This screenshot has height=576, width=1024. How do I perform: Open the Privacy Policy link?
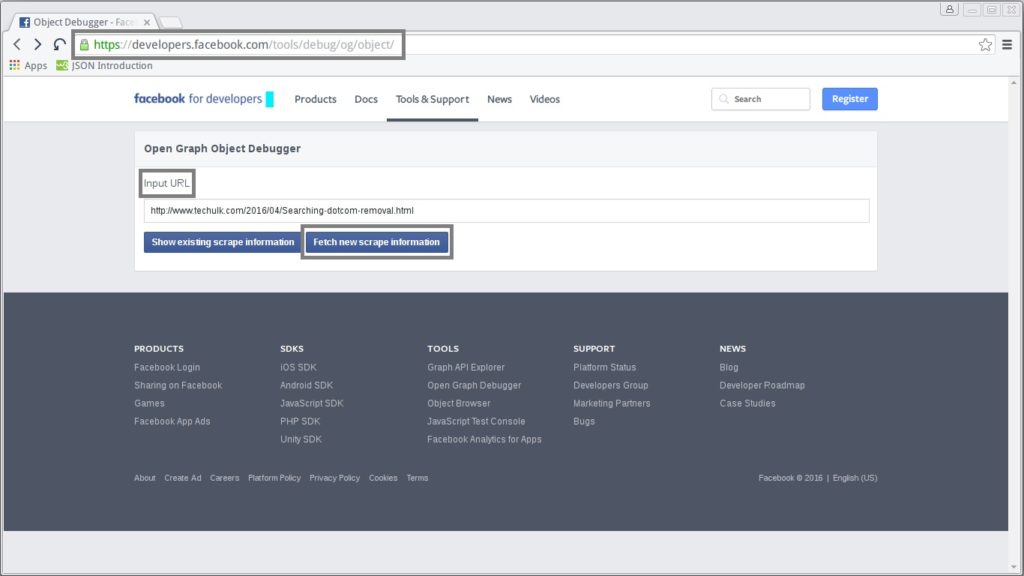tap(334, 478)
